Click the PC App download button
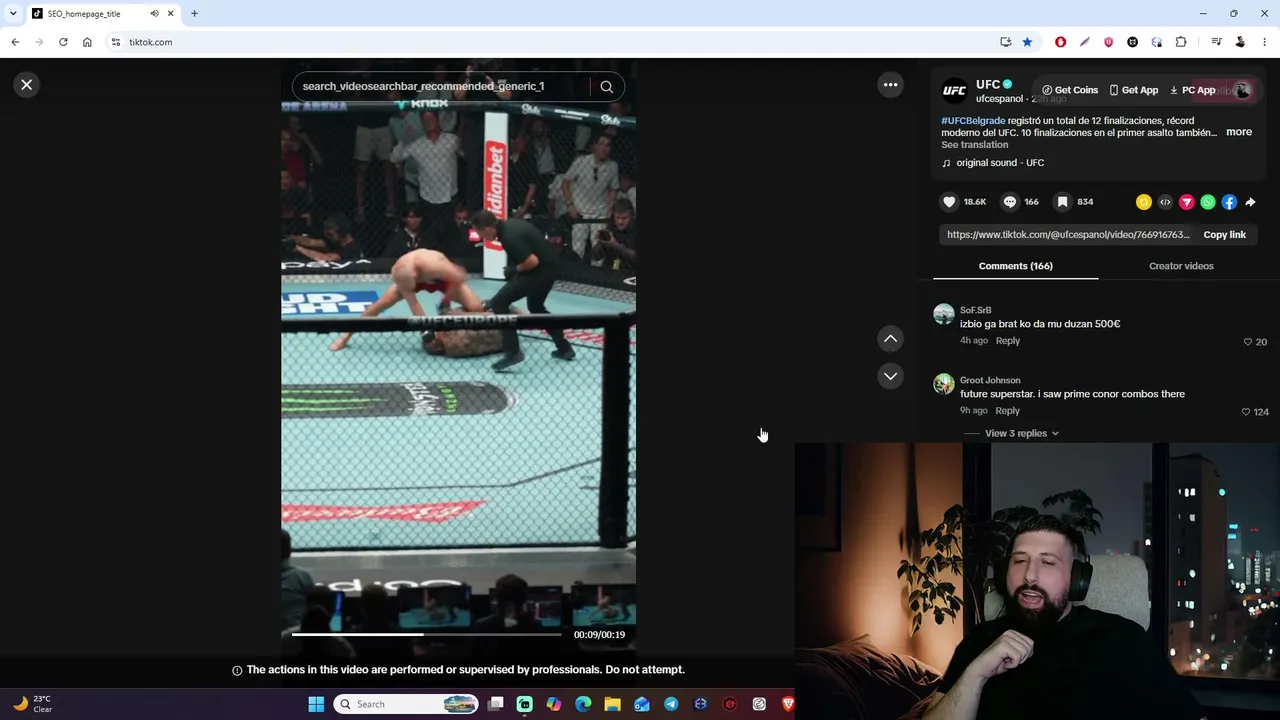This screenshot has height=720, width=1280. [x=1192, y=91]
